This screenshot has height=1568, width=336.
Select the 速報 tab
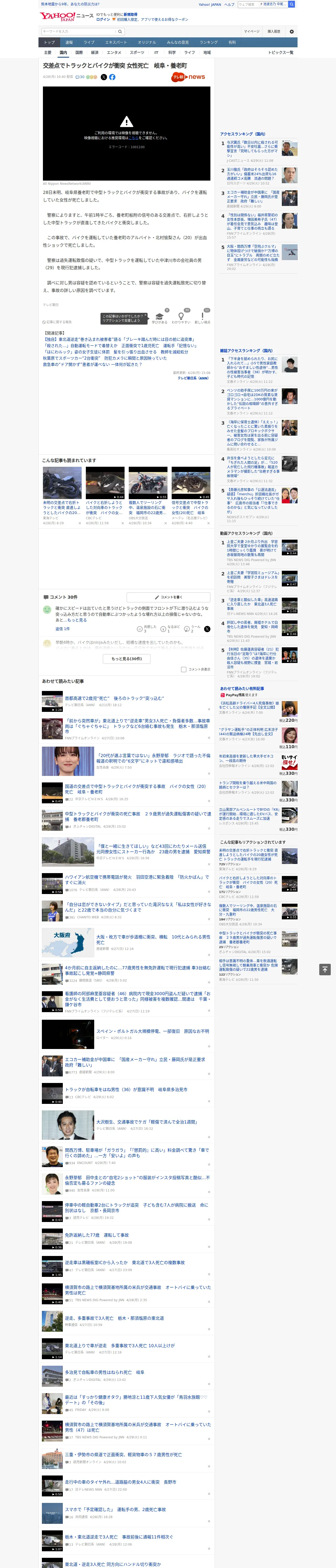pyautogui.click(x=69, y=43)
